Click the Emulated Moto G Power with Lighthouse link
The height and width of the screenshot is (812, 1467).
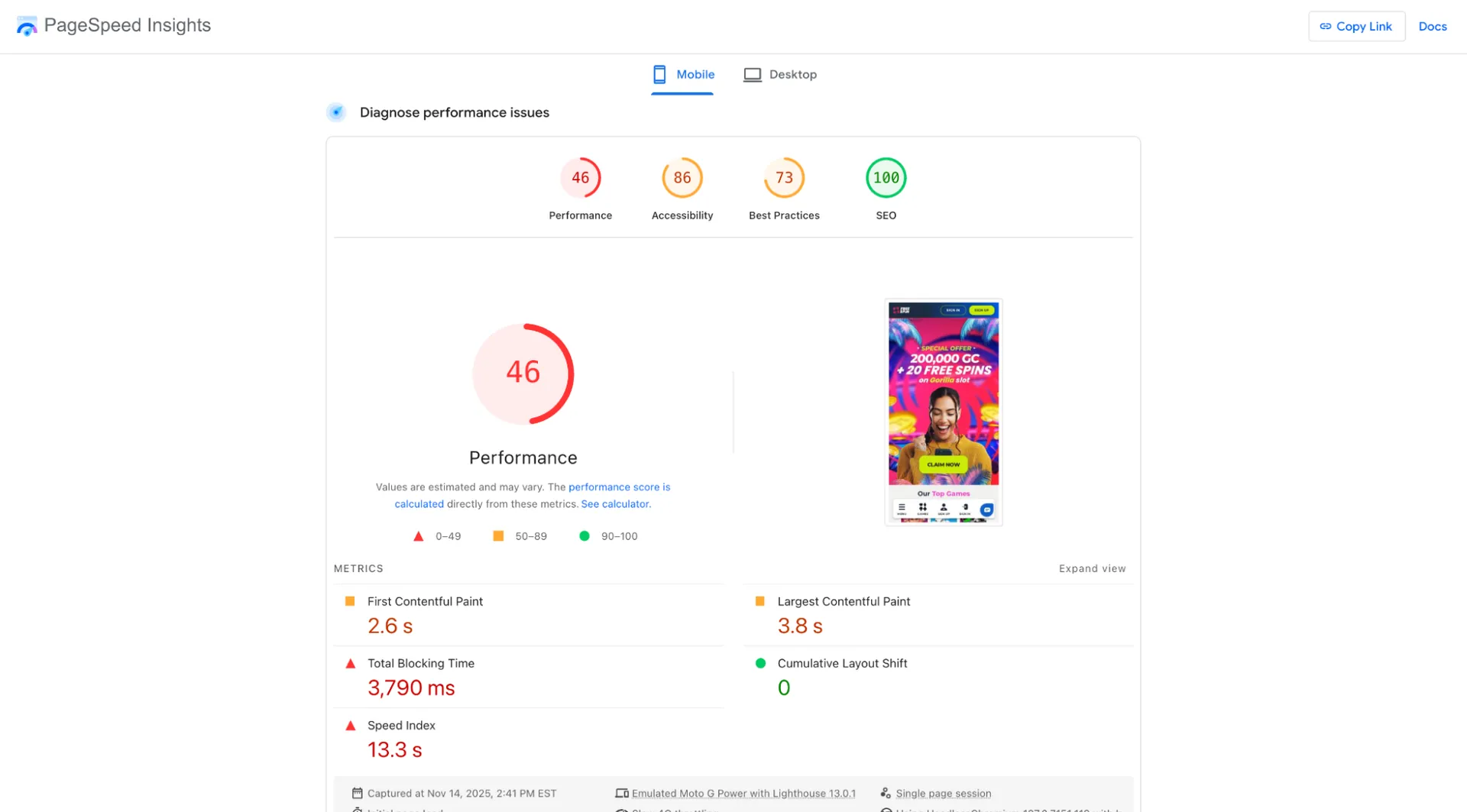click(743, 793)
